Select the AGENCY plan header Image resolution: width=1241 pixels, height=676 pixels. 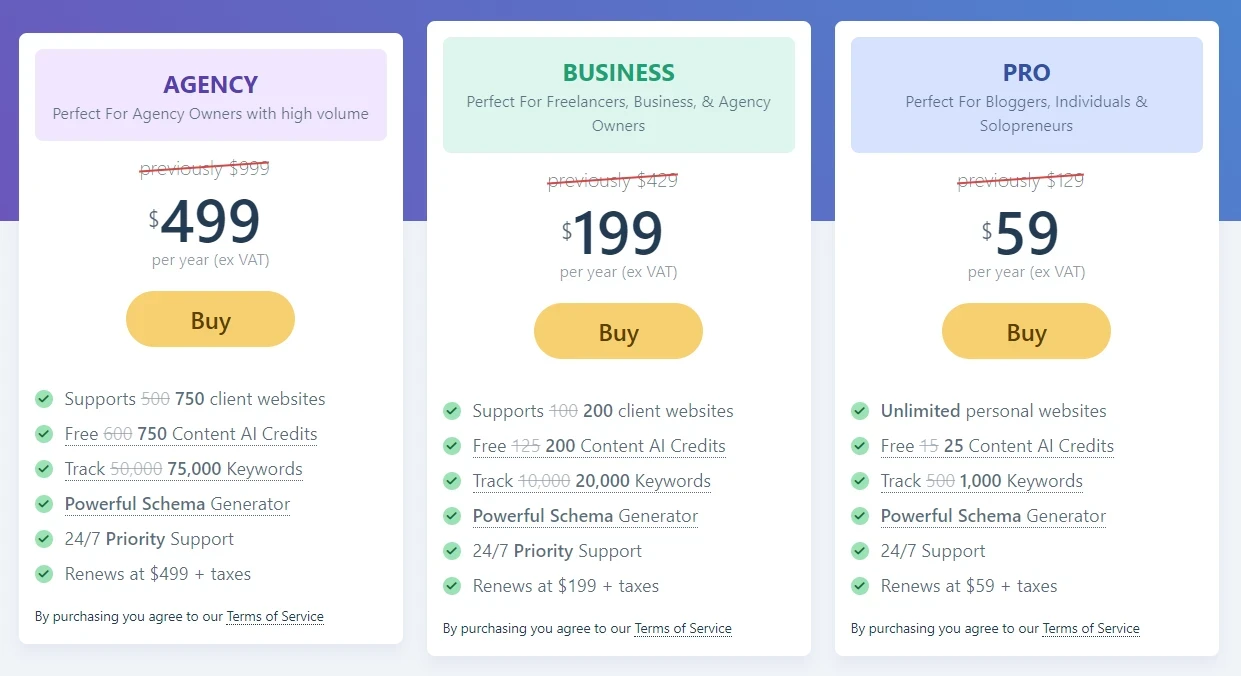pyautogui.click(x=211, y=85)
